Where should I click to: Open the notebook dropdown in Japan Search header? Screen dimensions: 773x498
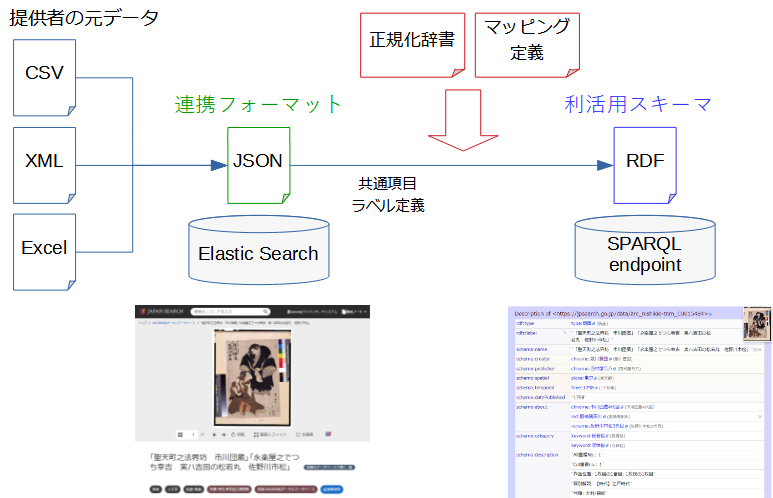[354, 312]
